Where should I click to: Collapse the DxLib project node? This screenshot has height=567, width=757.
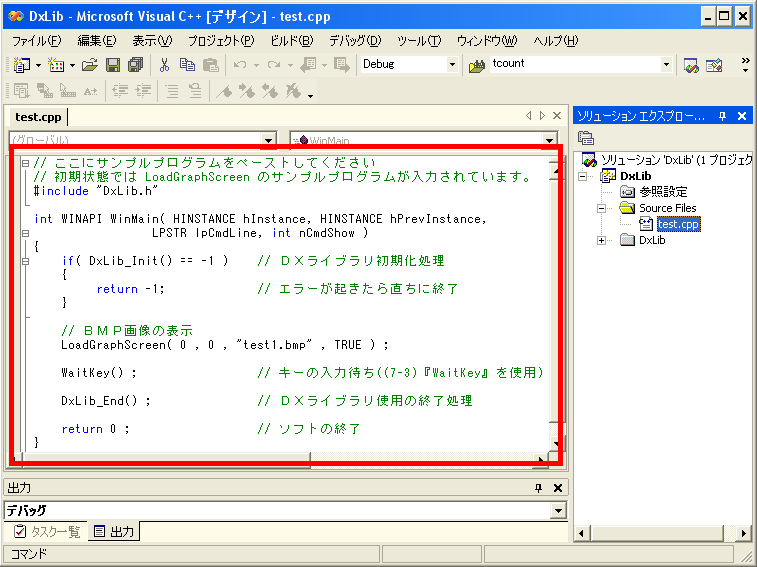(583, 176)
